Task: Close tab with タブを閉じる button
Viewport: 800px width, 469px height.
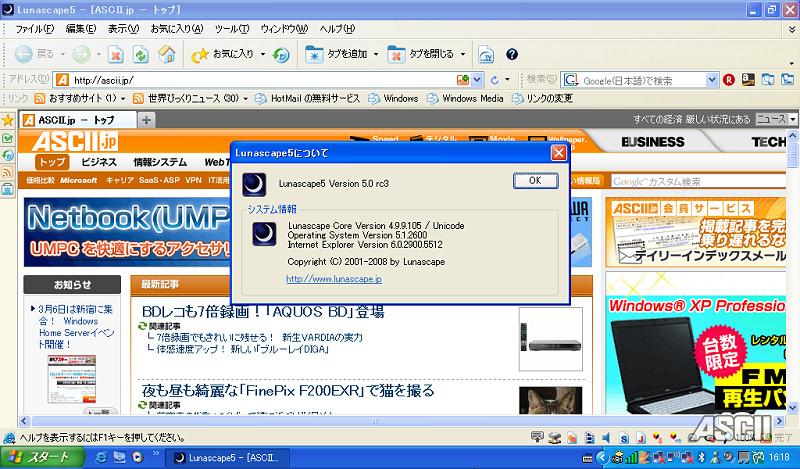Action: [420, 54]
